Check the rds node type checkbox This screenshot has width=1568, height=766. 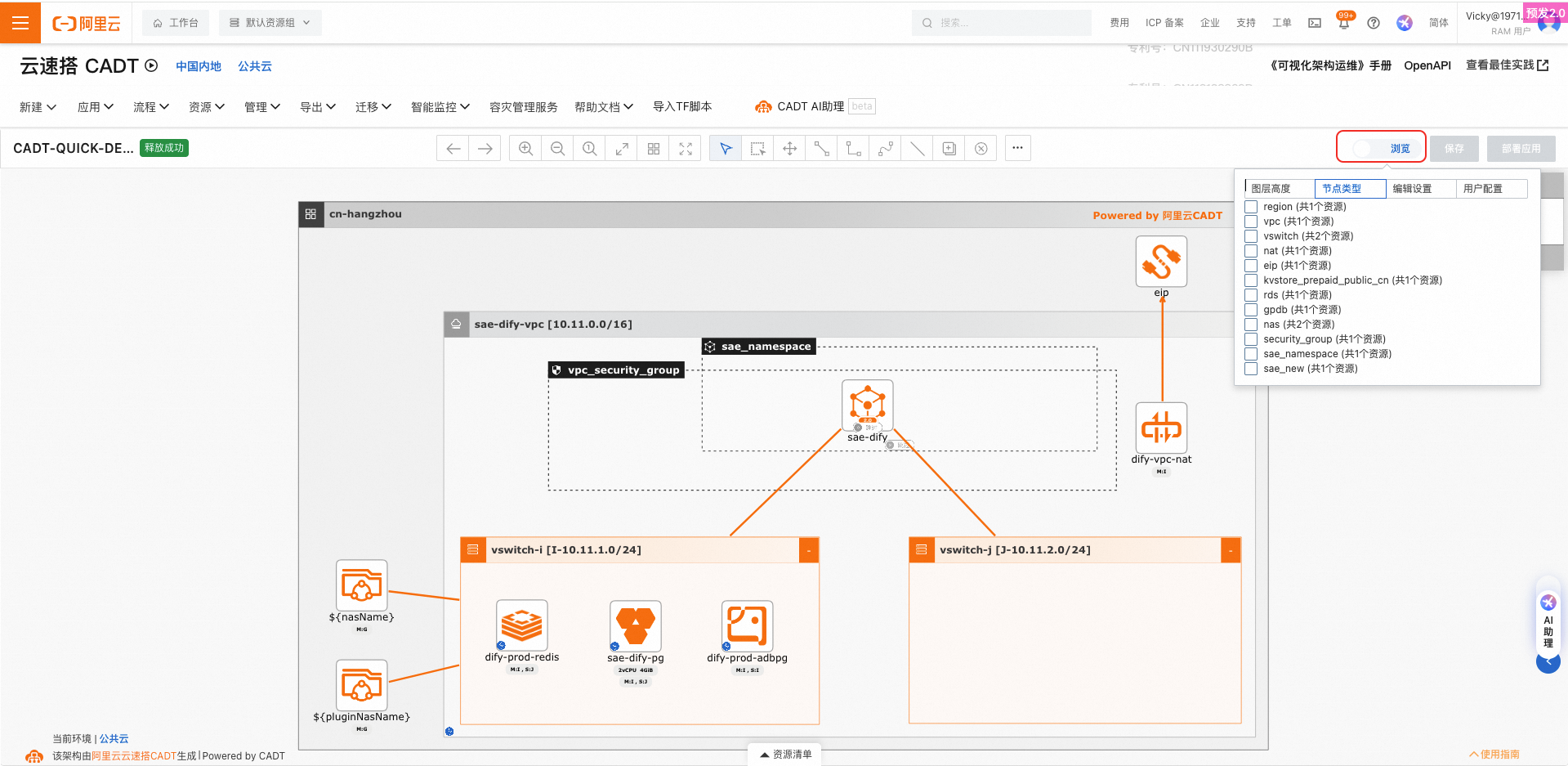(x=1251, y=295)
